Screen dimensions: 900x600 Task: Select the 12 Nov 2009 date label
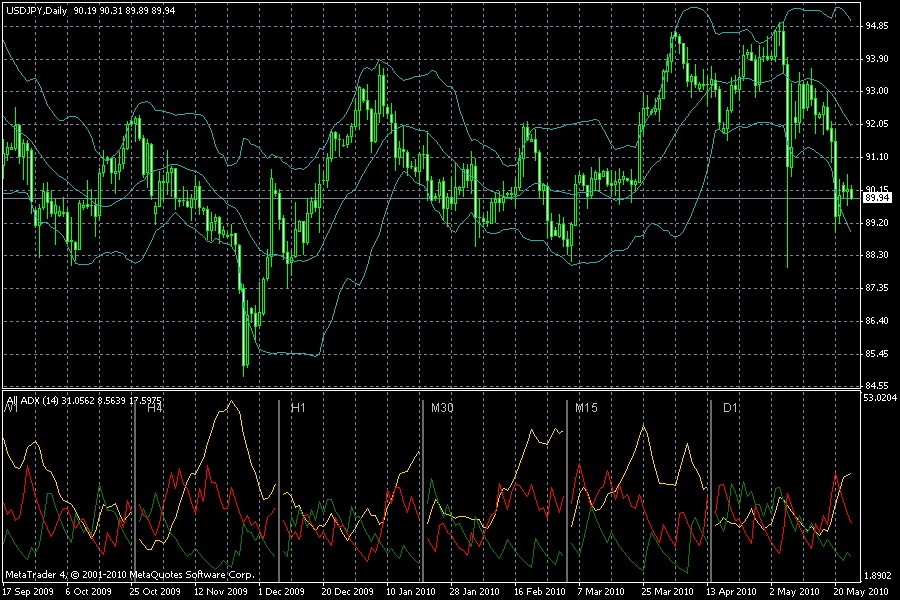click(x=220, y=591)
